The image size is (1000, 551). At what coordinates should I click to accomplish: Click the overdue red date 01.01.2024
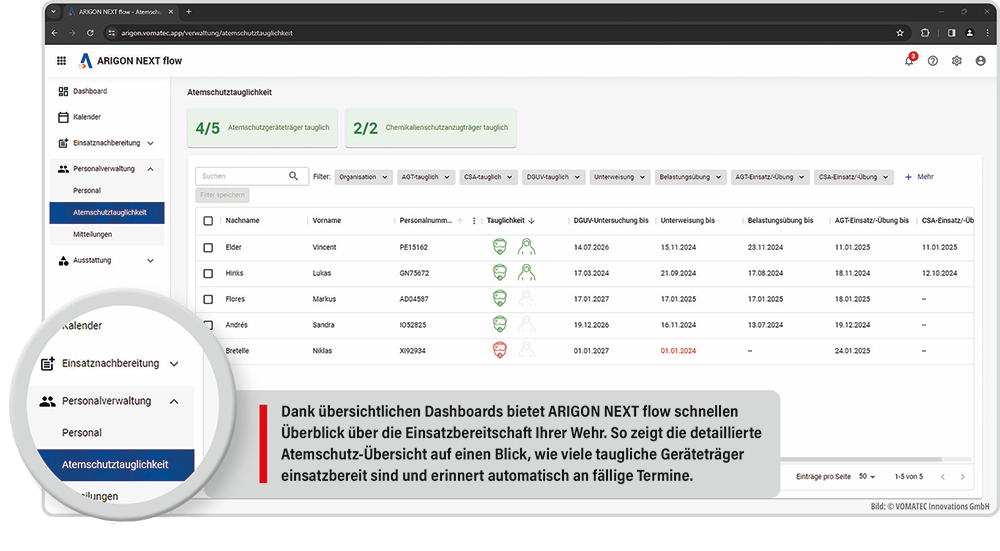click(679, 351)
